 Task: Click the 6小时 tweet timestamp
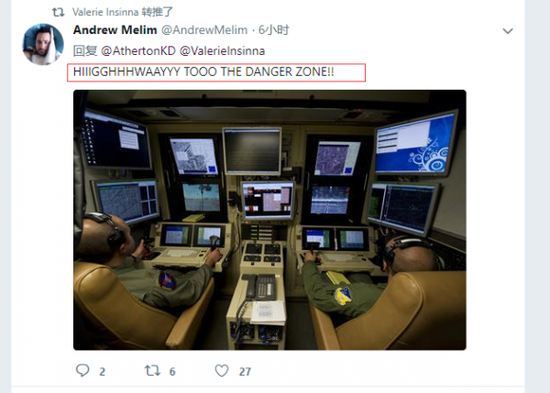click(274, 30)
